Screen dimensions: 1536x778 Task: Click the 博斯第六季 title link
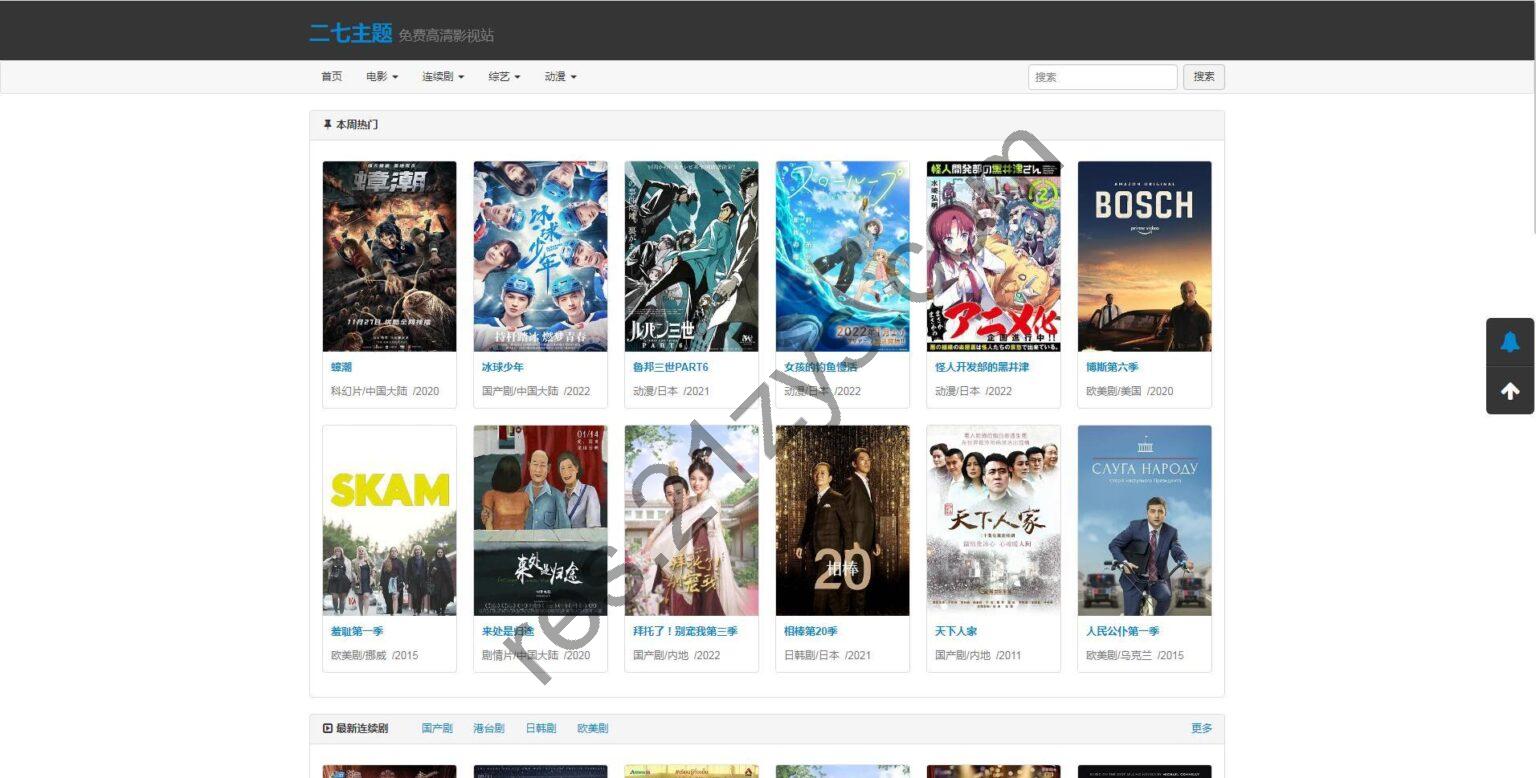tap(1112, 367)
